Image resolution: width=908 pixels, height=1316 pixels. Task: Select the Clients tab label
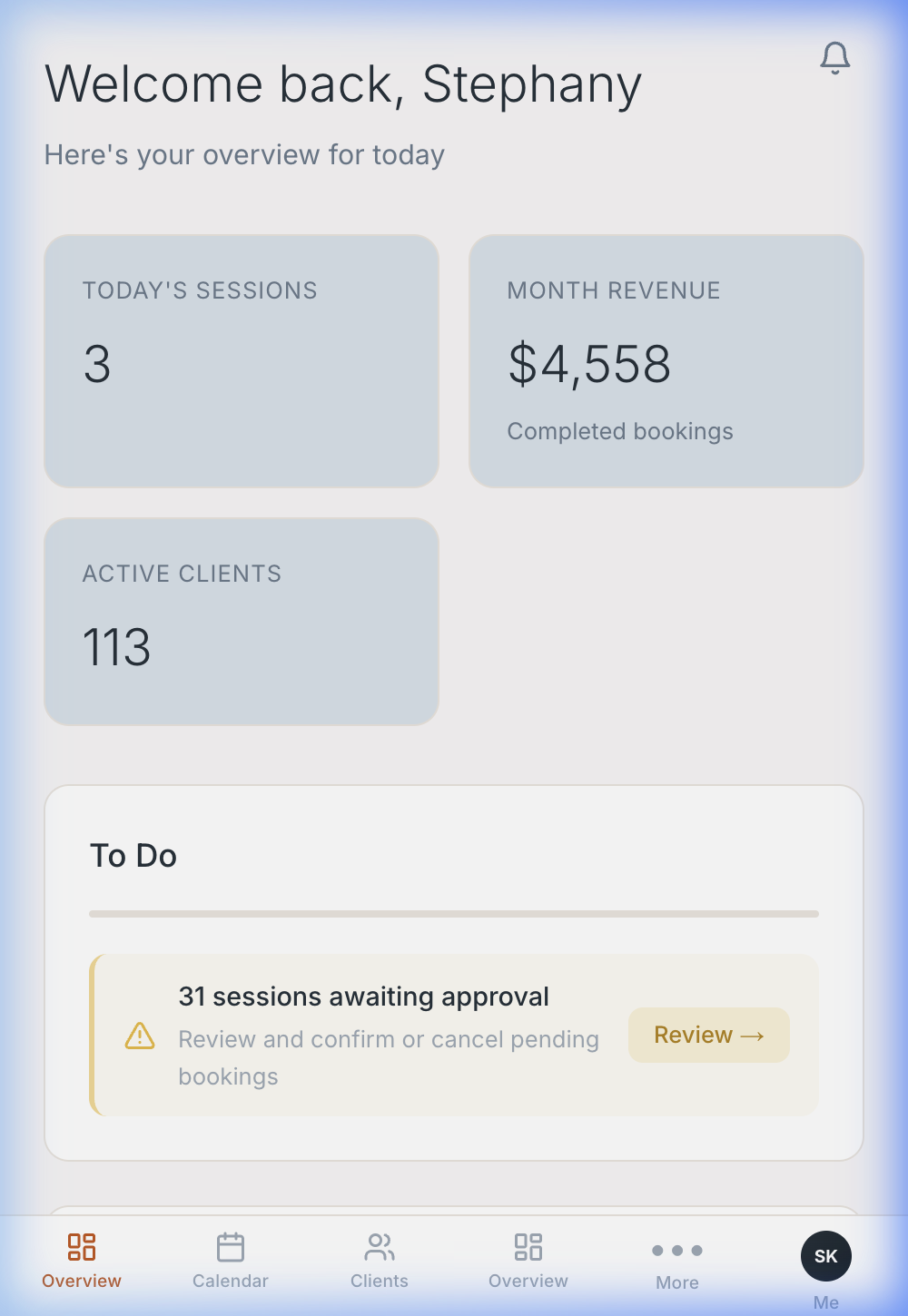click(x=380, y=1281)
